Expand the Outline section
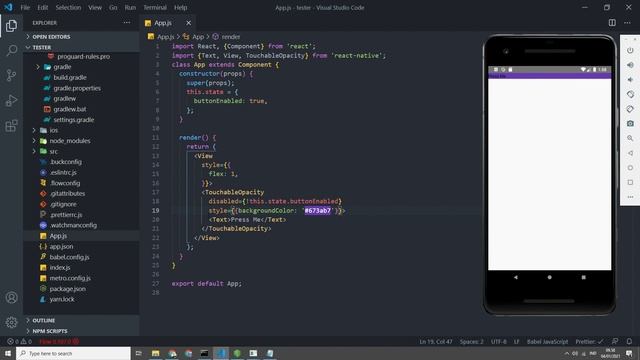 pyautogui.click(x=81, y=320)
